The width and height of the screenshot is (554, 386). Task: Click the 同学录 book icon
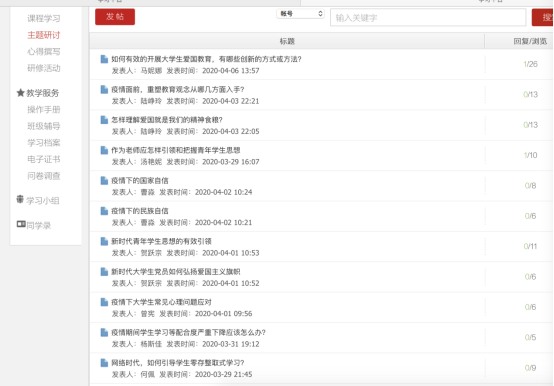21,224
